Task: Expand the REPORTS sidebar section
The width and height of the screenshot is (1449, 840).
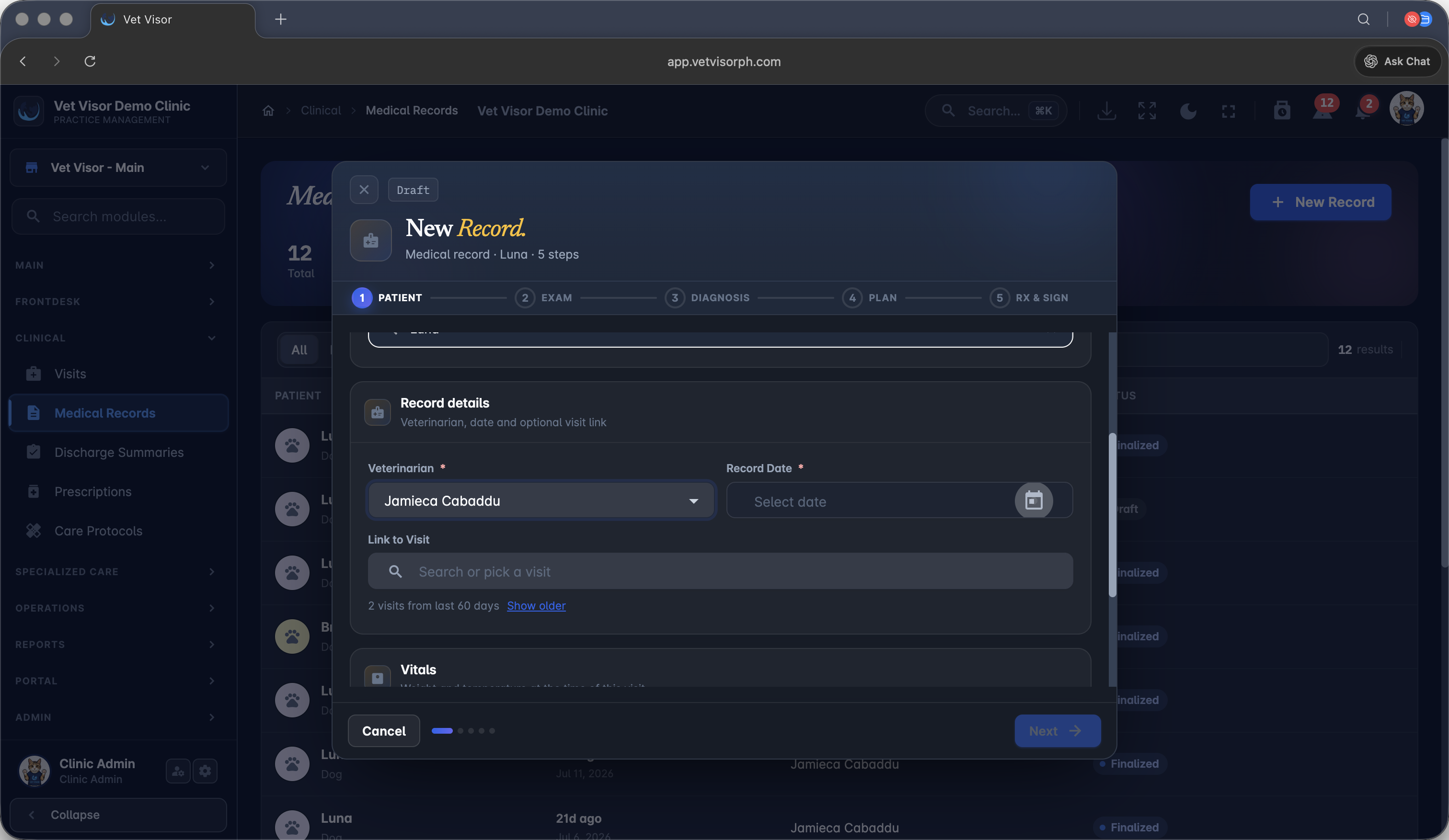Action: [x=115, y=645]
